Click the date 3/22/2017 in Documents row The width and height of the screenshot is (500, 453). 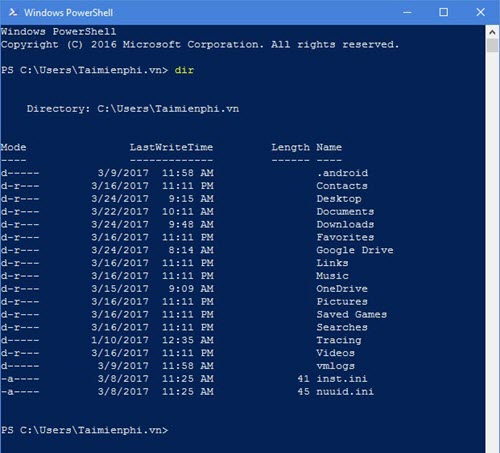(120, 212)
